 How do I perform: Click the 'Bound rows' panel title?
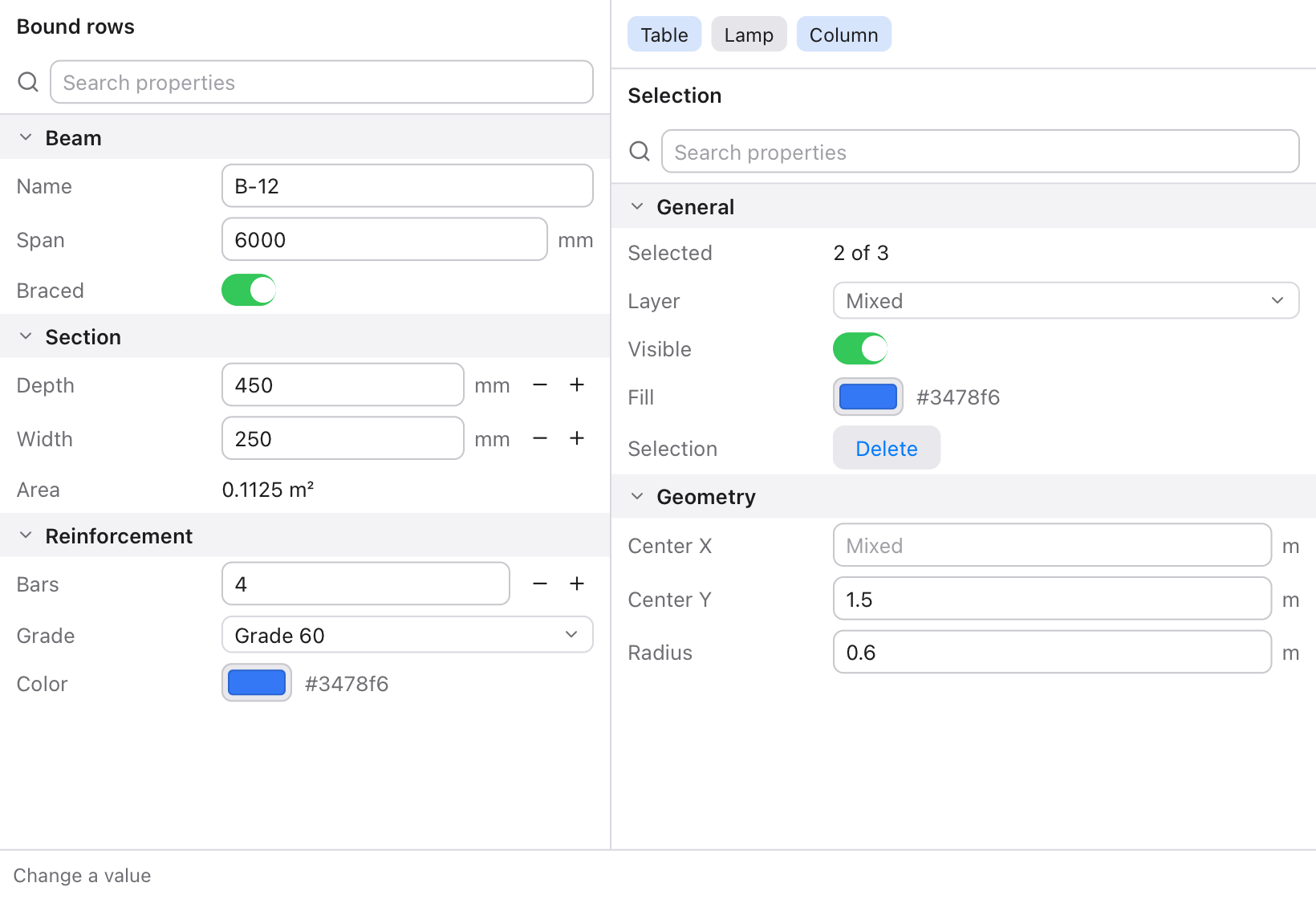point(75,26)
